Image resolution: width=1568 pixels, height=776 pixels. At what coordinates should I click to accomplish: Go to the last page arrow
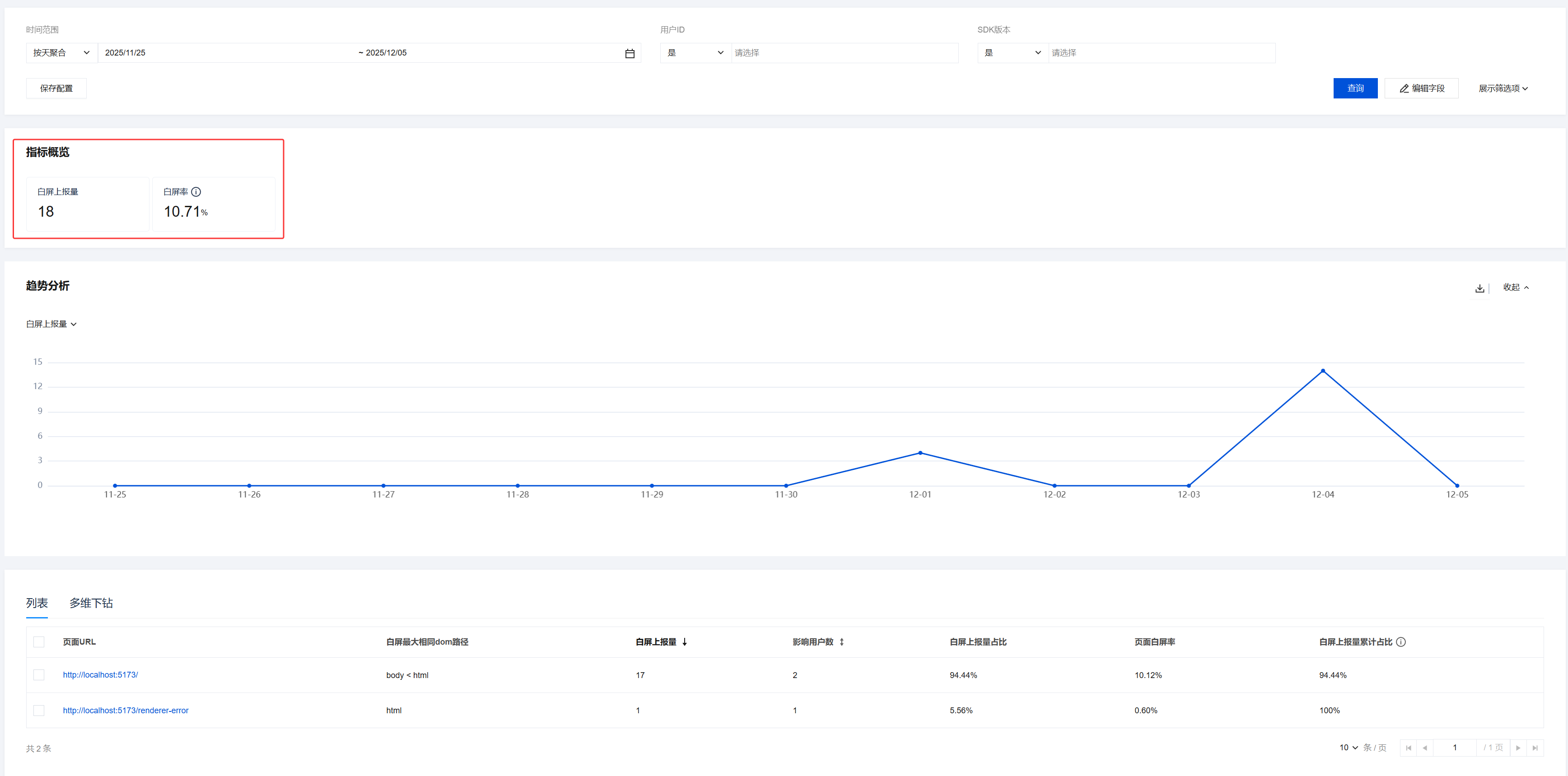pos(1535,748)
